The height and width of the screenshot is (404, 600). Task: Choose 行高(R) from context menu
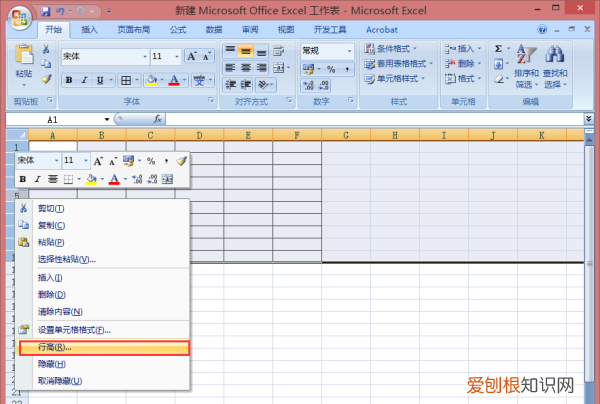click(104, 348)
